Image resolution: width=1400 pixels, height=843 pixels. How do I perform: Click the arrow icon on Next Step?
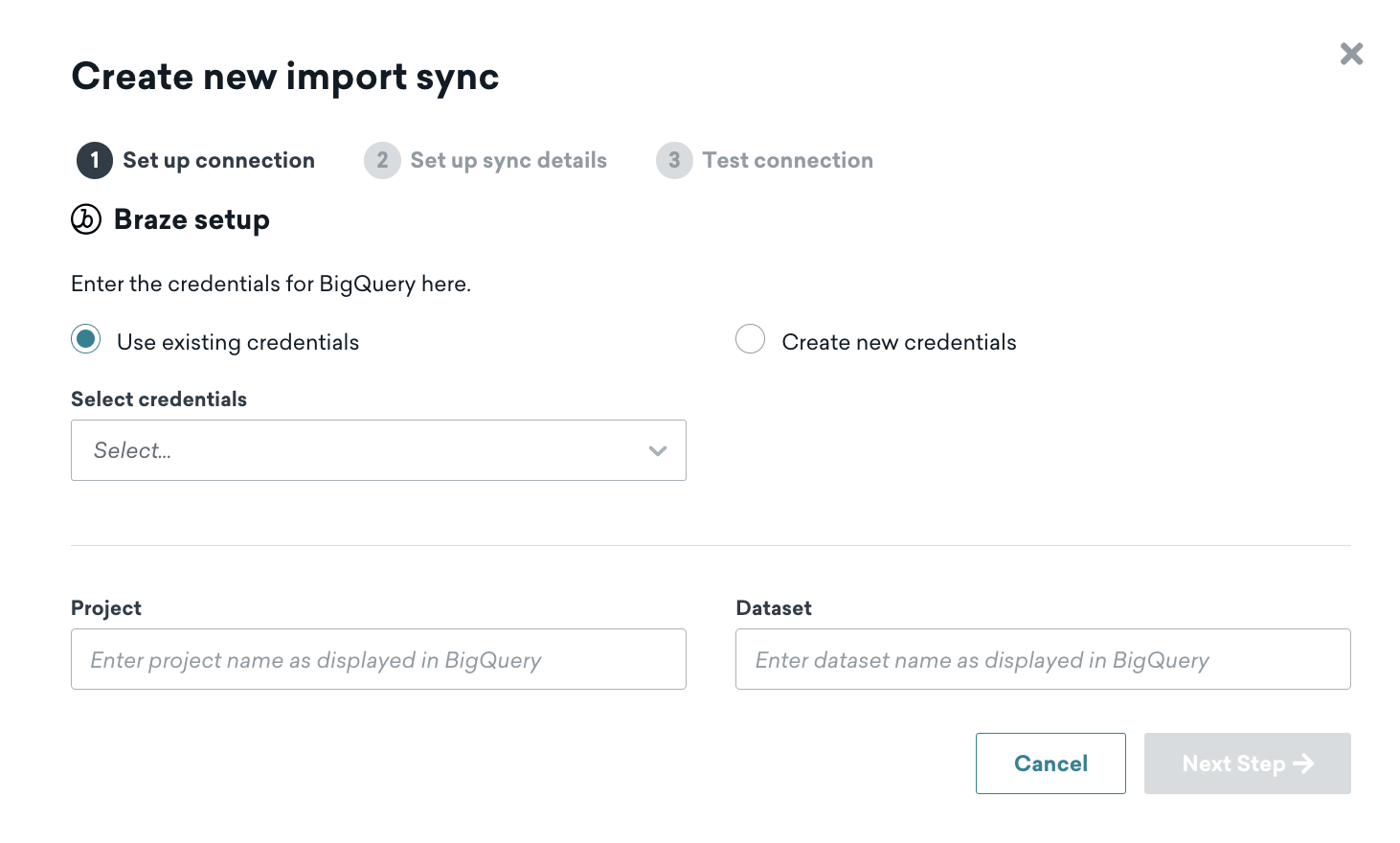pyautogui.click(x=1303, y=763)
